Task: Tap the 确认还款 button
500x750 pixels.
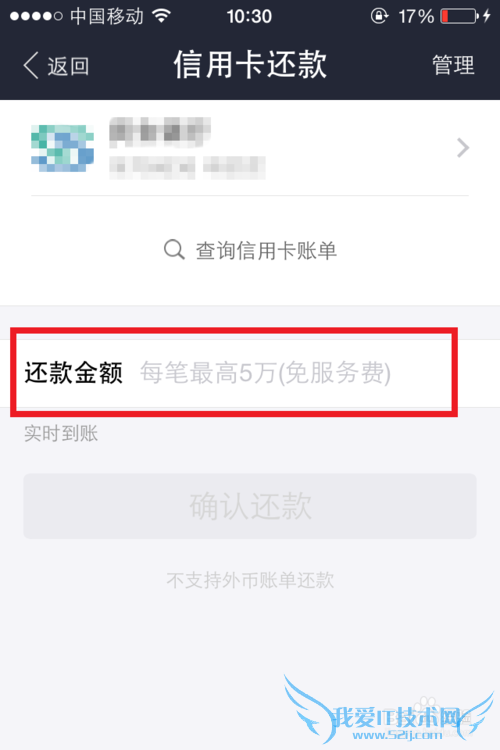Action: (x=250, y=506)
